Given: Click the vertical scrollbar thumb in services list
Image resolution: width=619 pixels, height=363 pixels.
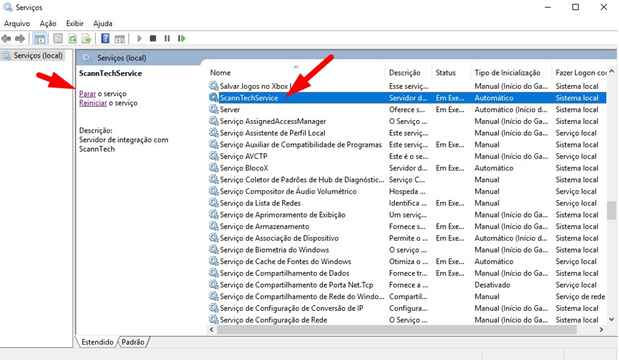Looking at the screenshot, I should click(611, 210).
